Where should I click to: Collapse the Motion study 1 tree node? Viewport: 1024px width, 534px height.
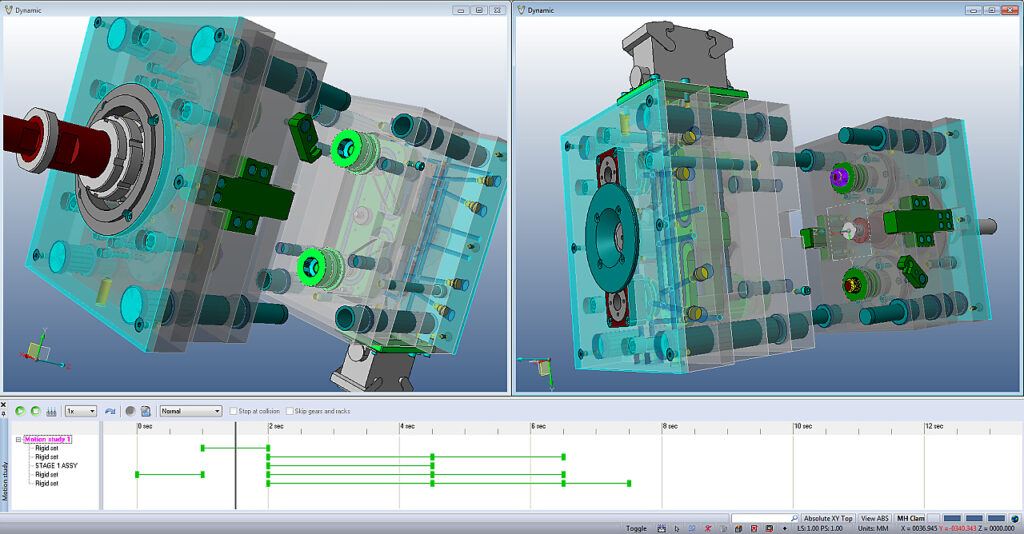(x=17, y=439)
